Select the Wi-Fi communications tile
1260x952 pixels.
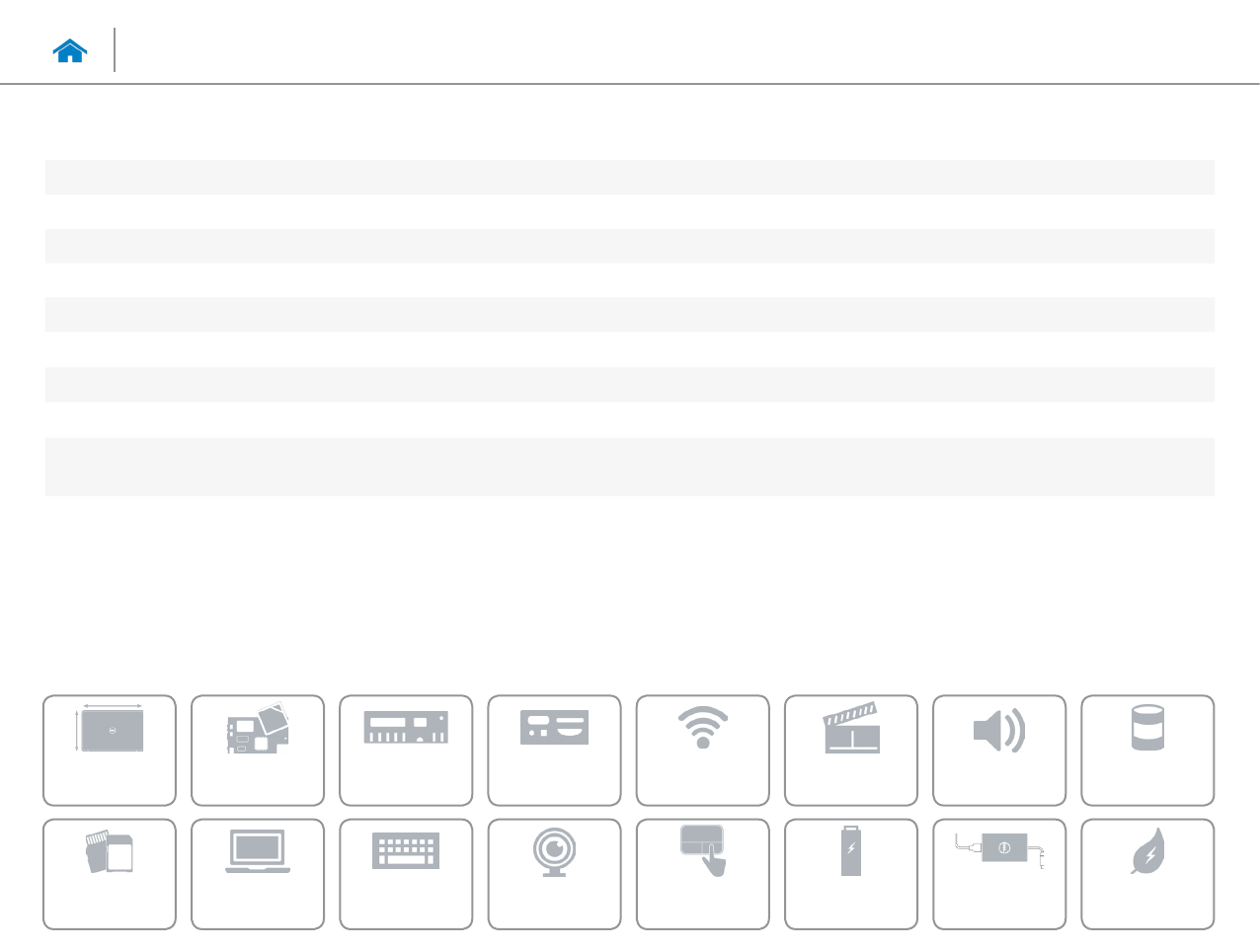point(702,751)
